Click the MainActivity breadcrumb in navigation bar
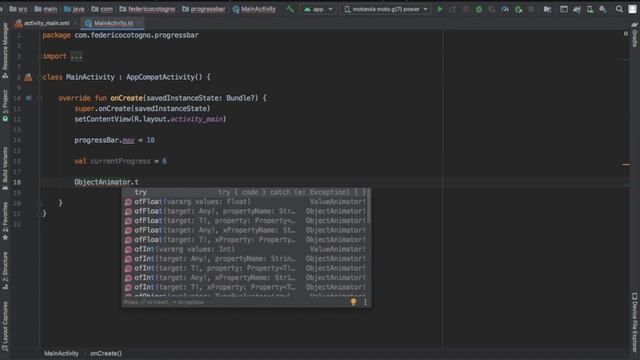Viewport: 640px width, 360px height. click(254, 9)
